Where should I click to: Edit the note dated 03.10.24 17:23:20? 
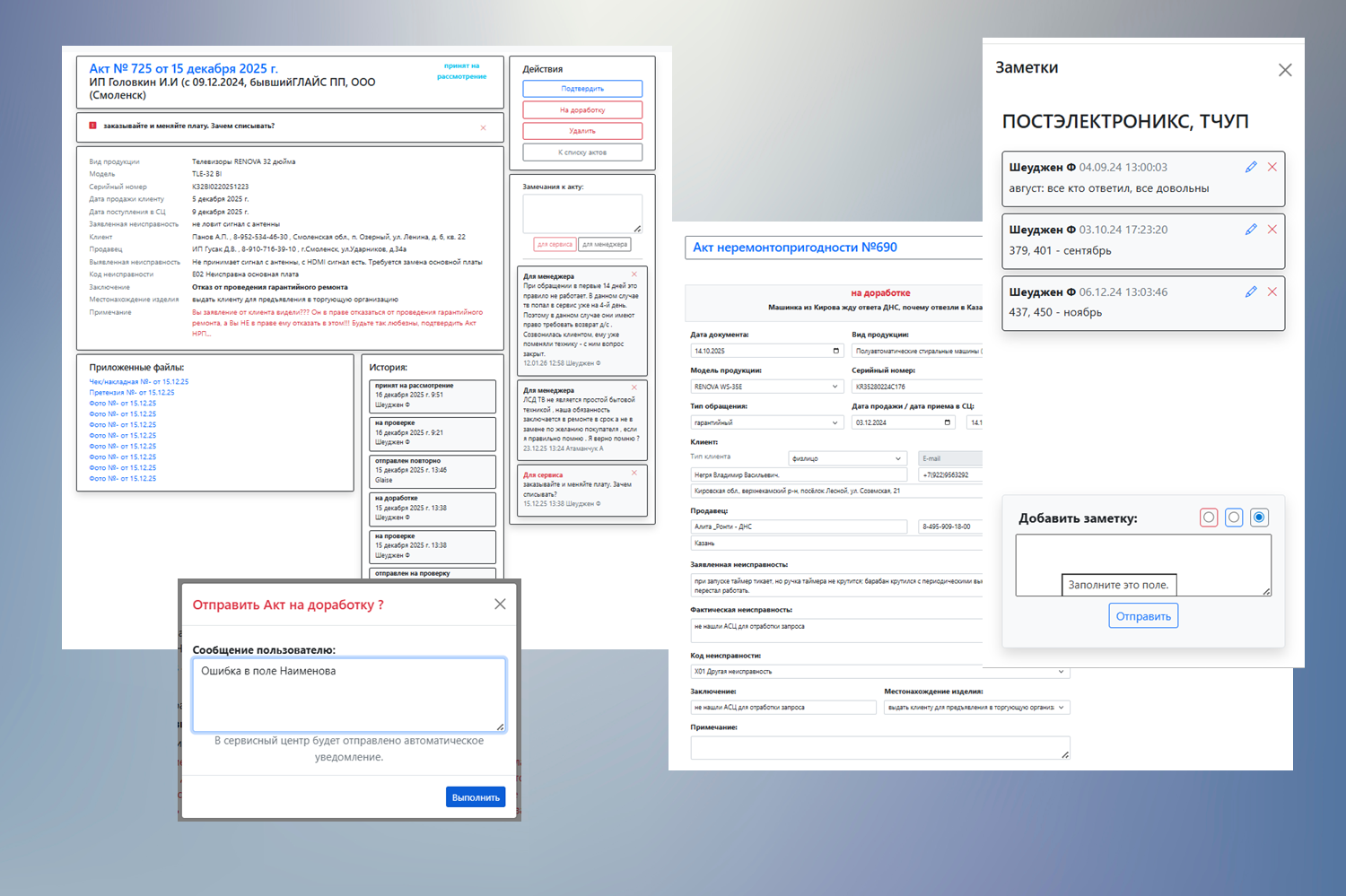(x=1251, y=229)
